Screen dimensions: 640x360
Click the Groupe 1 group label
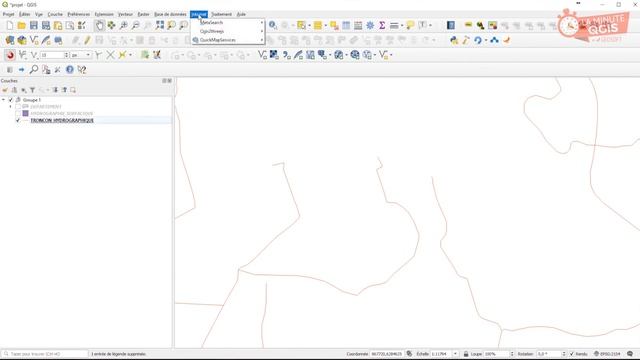point(31,100)
